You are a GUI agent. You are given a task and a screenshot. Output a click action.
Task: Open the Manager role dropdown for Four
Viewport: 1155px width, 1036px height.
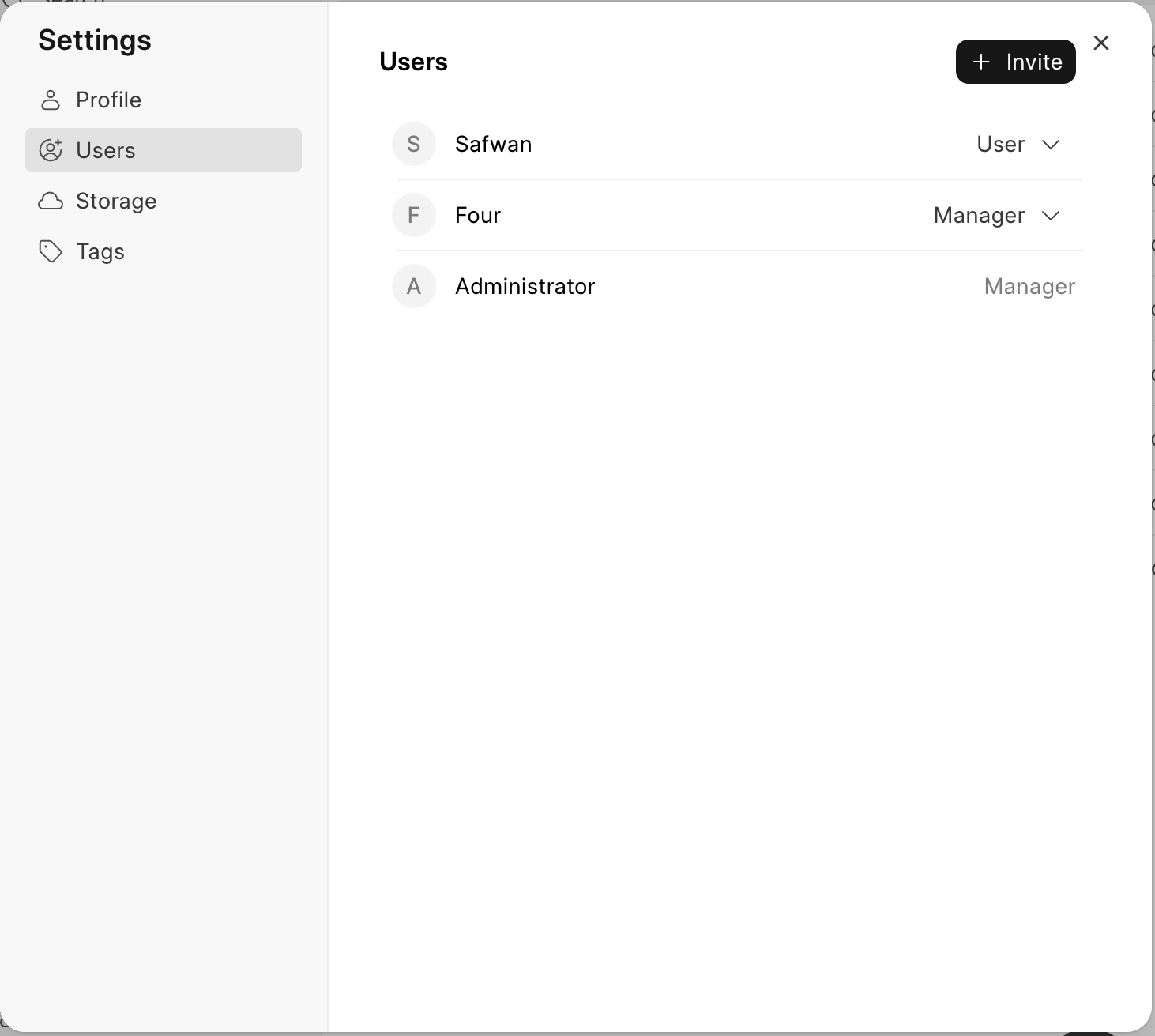pos(997,215)
